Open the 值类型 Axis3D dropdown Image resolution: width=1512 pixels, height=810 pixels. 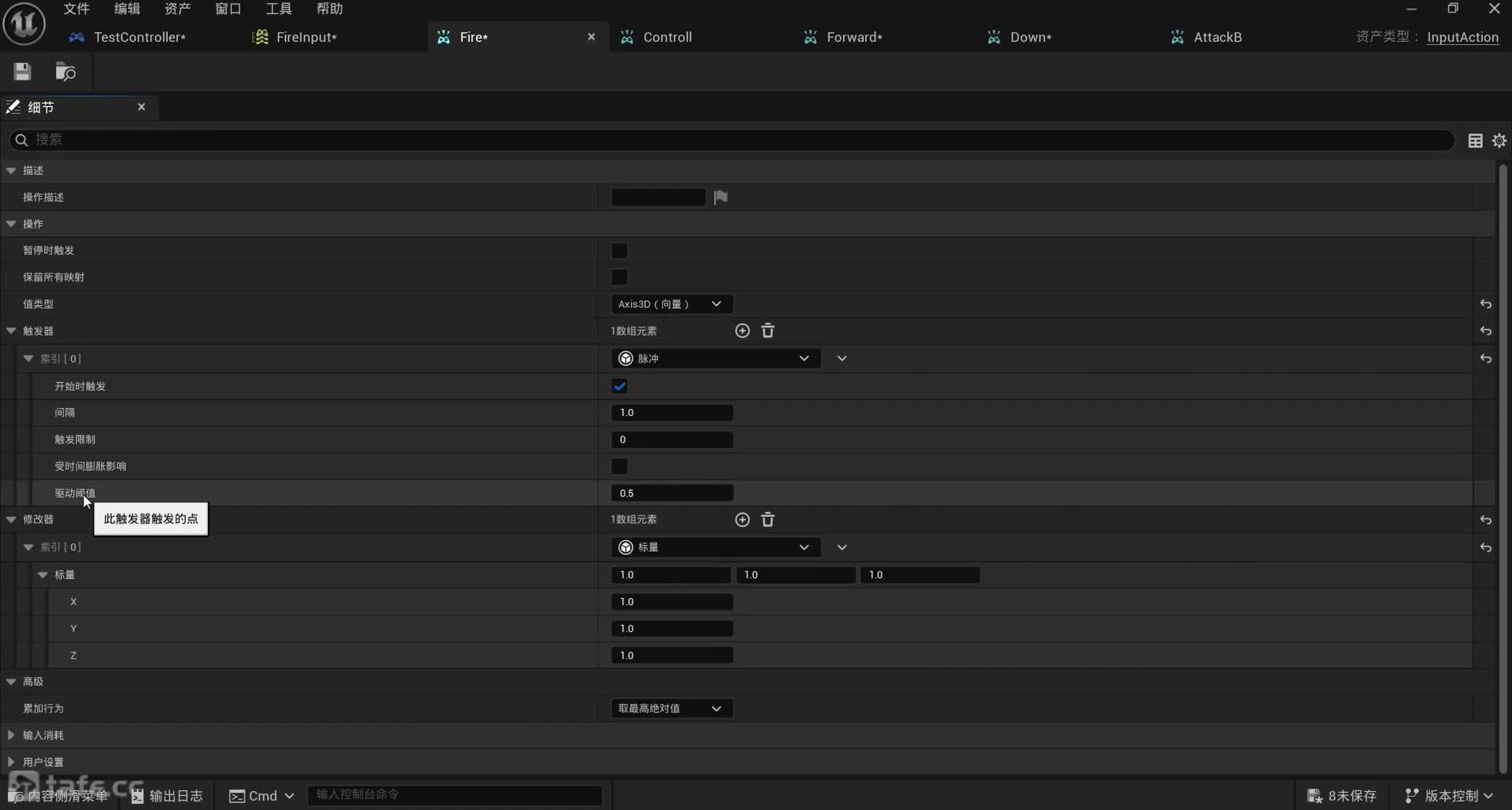click(x=671, y=304)
